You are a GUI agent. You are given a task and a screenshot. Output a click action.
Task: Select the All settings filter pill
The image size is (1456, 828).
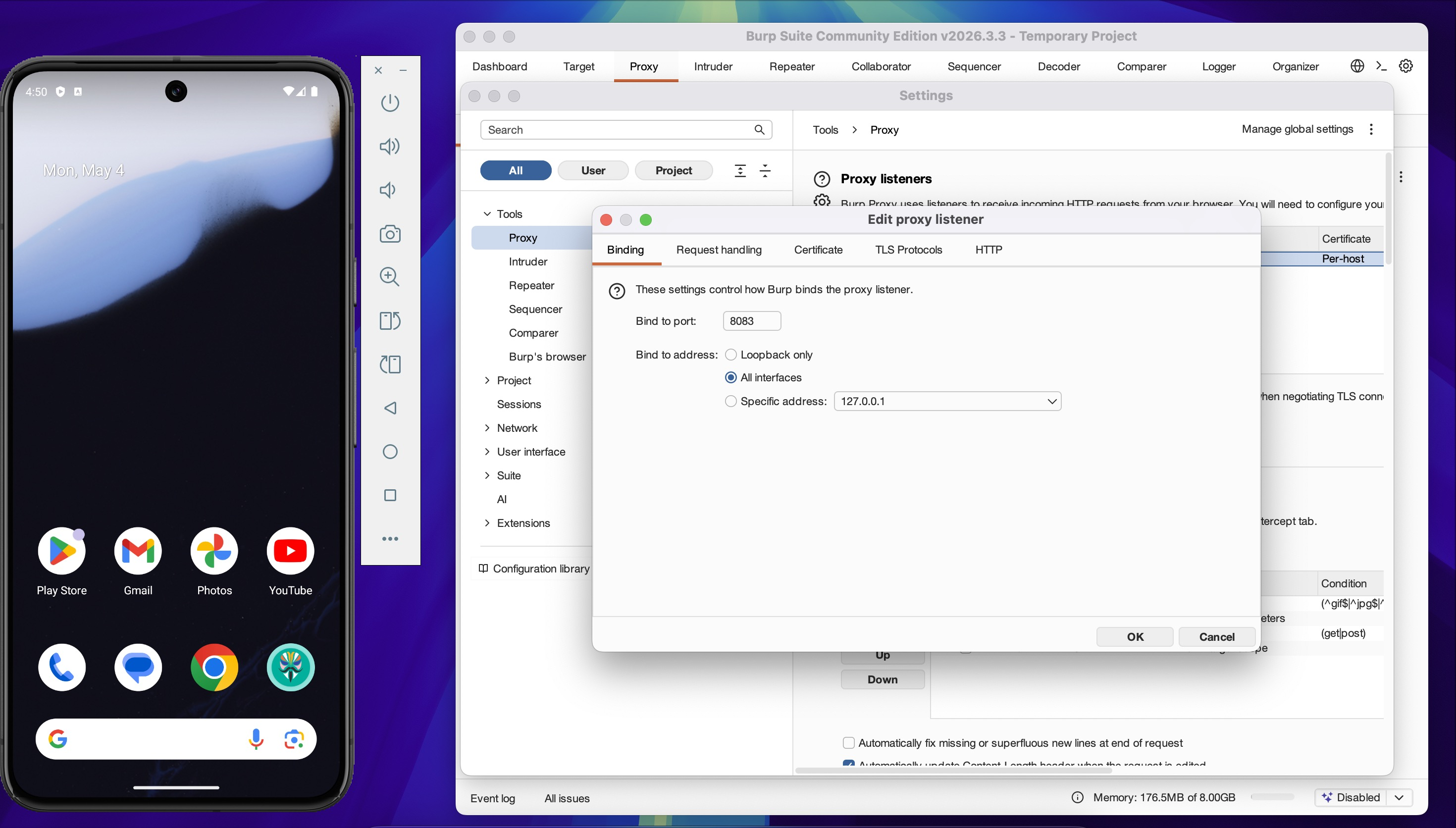tap(516, 171)
